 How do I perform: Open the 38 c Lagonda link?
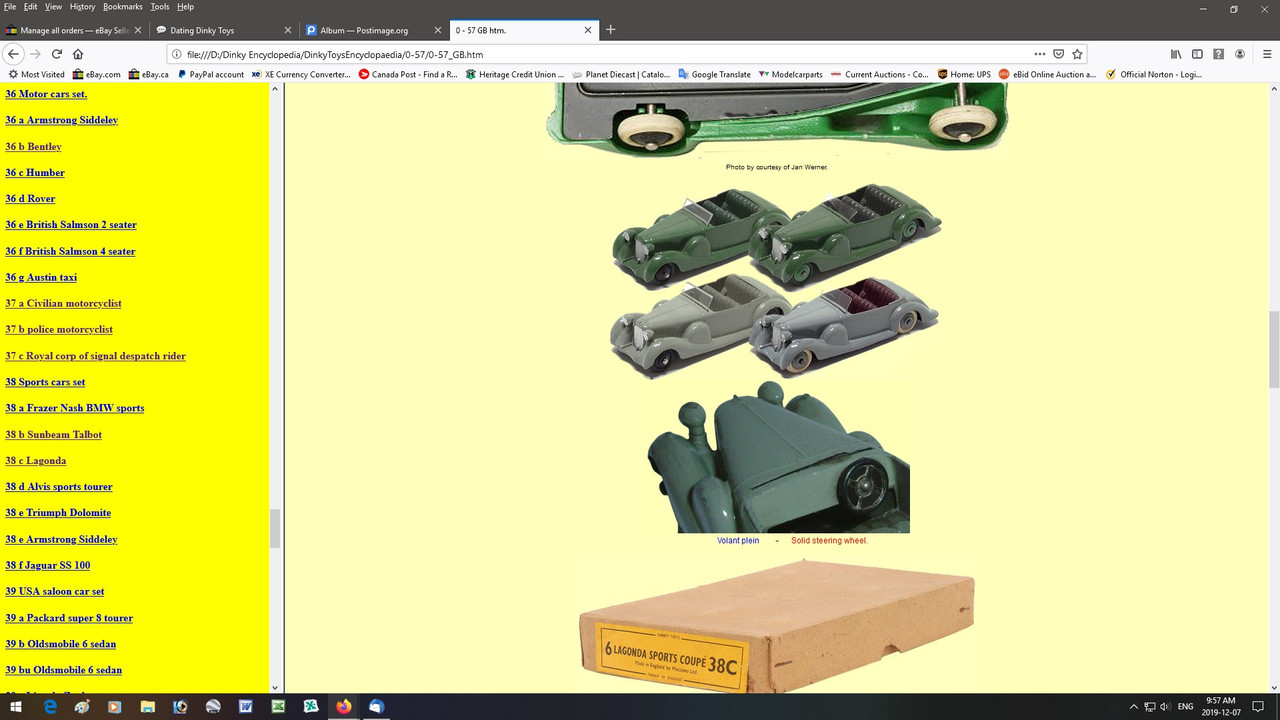pos(36,460)
